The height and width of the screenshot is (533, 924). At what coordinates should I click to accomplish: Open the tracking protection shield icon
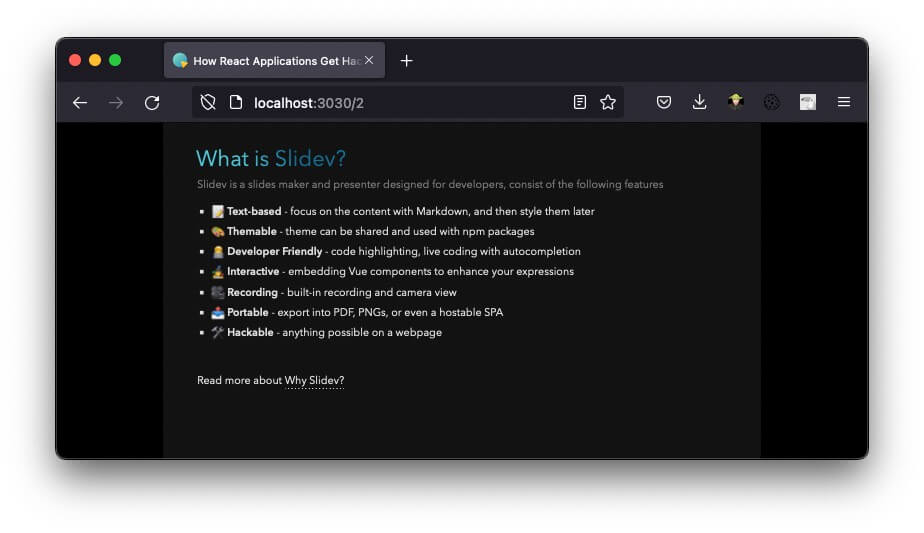208,103
